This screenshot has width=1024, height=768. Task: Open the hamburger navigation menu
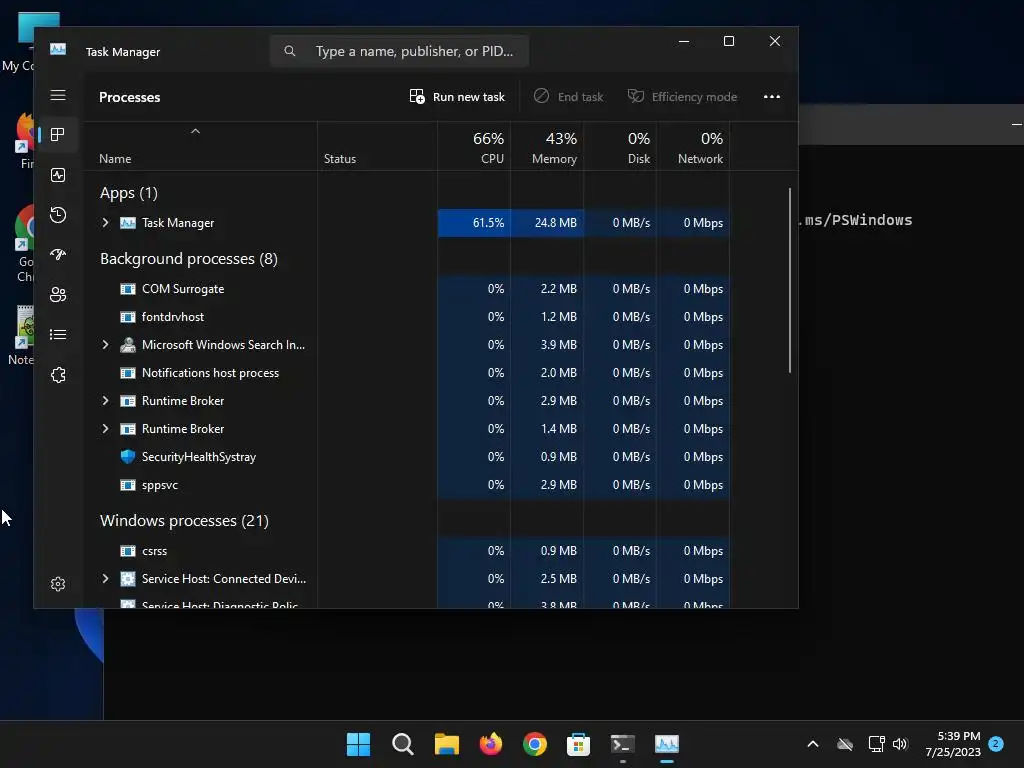[58, 95]
